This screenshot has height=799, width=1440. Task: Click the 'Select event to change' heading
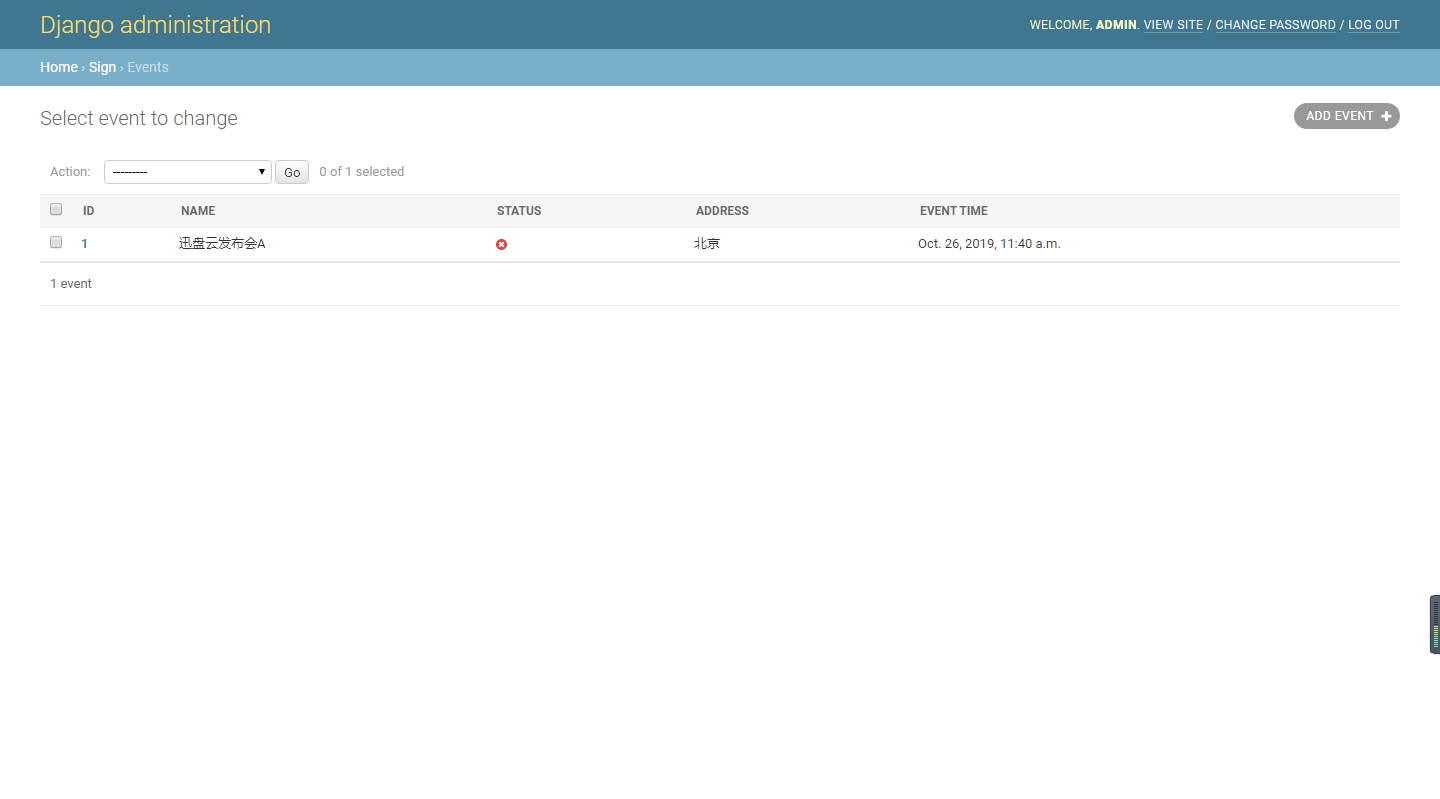139,118
